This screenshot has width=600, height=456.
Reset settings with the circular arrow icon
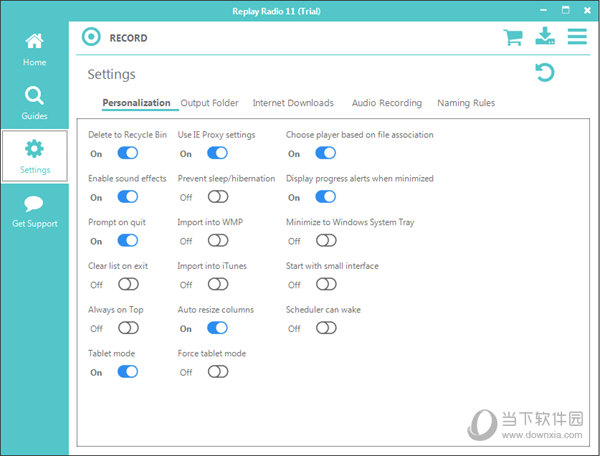tap(545, 72)
